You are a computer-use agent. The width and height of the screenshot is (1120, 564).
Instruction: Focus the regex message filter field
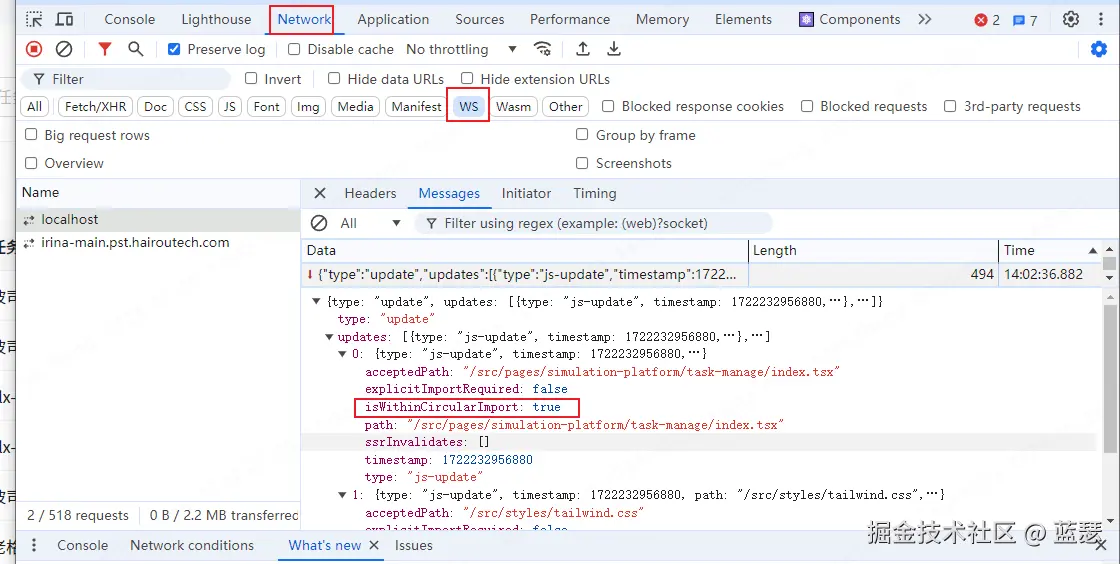pyautogui.click(x=593, y=223)
